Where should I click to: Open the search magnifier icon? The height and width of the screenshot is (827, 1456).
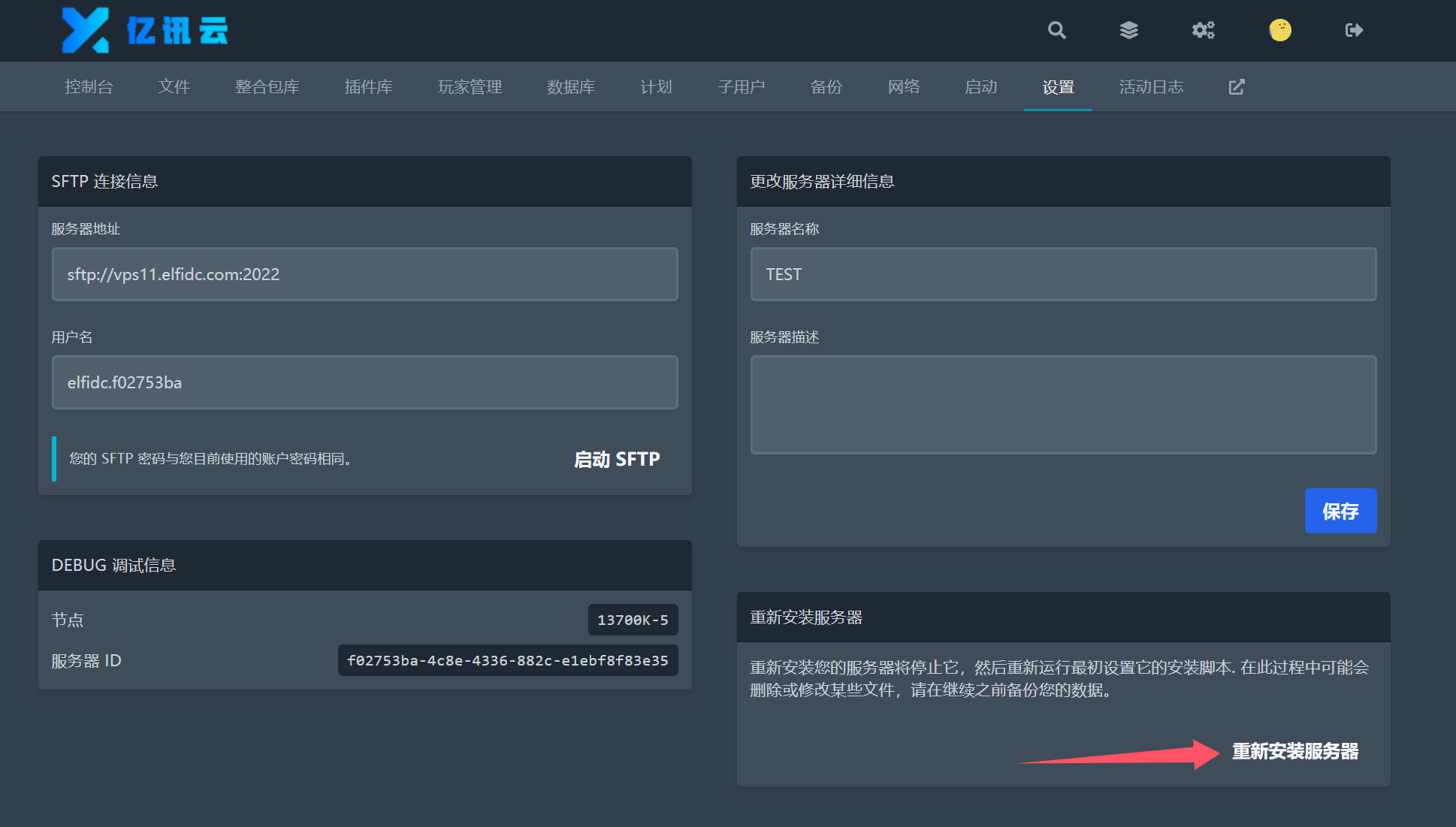point(1056,30)
